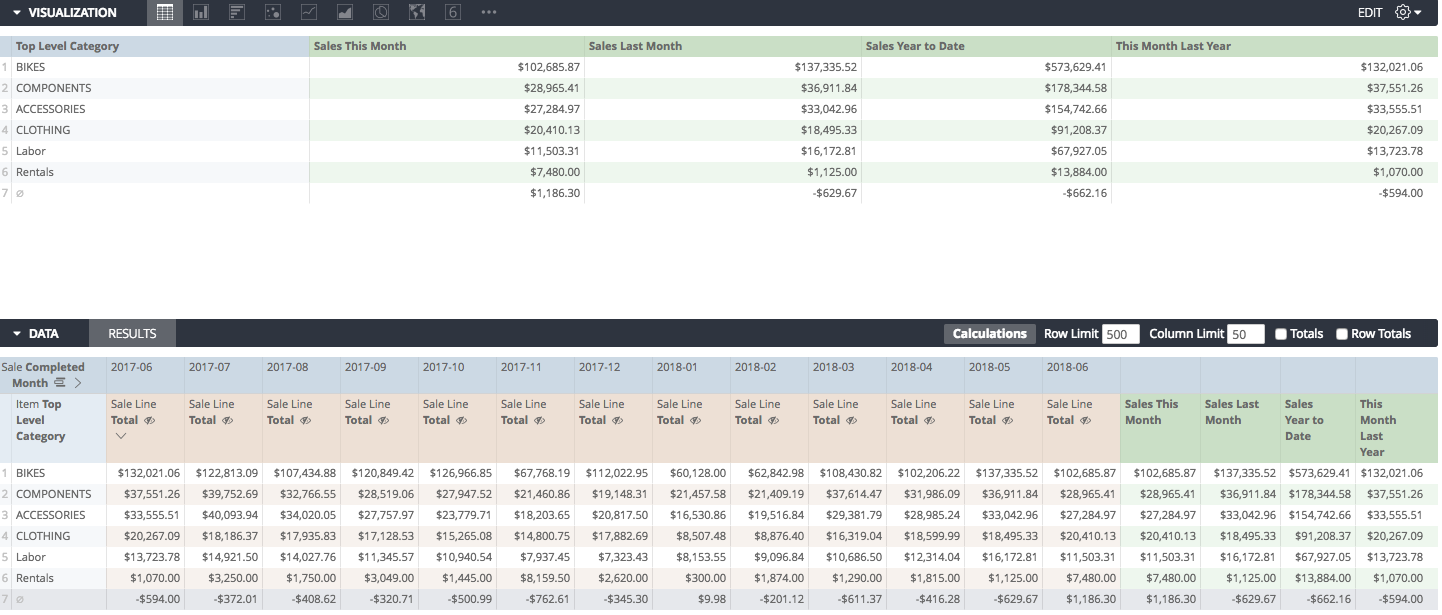The image size is (1442, 615).
Task: Click Labor row in data table
Action: (x=719, y=557)
